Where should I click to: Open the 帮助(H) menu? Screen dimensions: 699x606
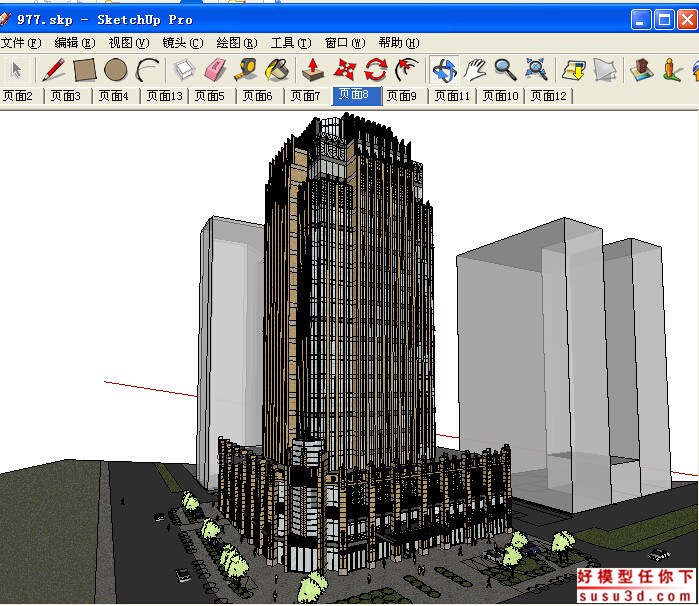pyautogui.click(x=399, y=43)
